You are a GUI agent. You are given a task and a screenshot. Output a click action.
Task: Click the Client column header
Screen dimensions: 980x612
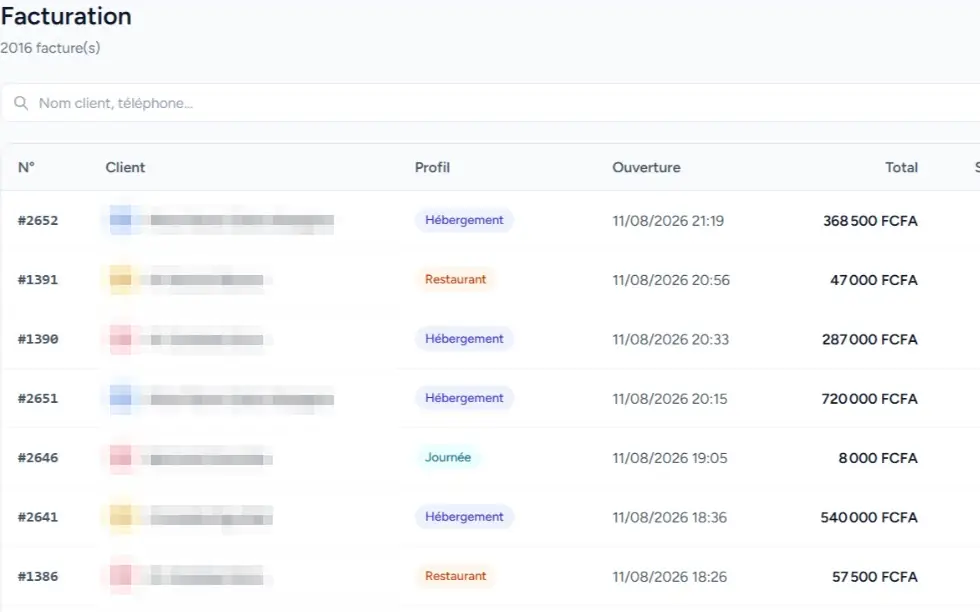pos(125,168)
